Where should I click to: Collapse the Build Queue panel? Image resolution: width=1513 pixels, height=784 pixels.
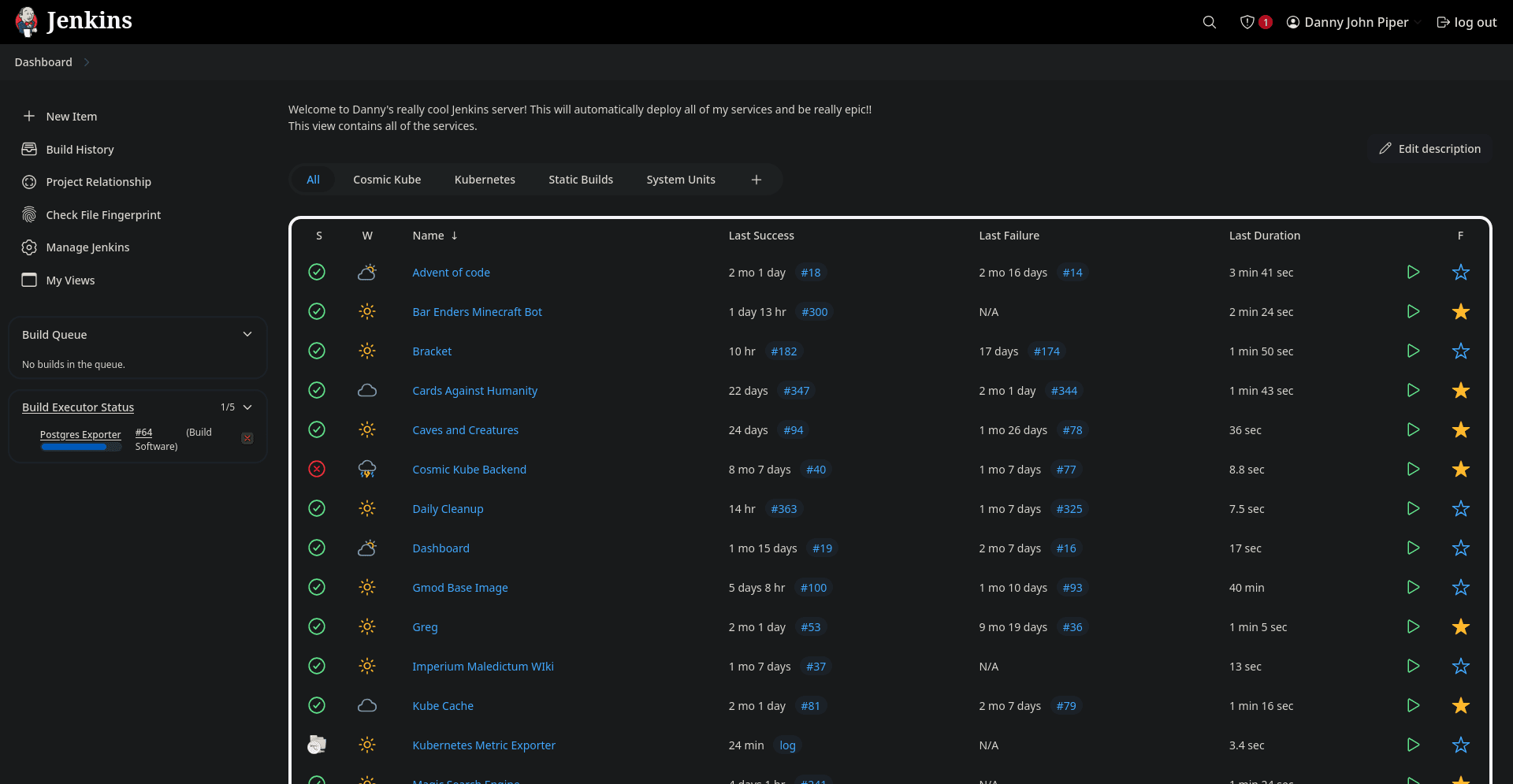click(247, 334)
